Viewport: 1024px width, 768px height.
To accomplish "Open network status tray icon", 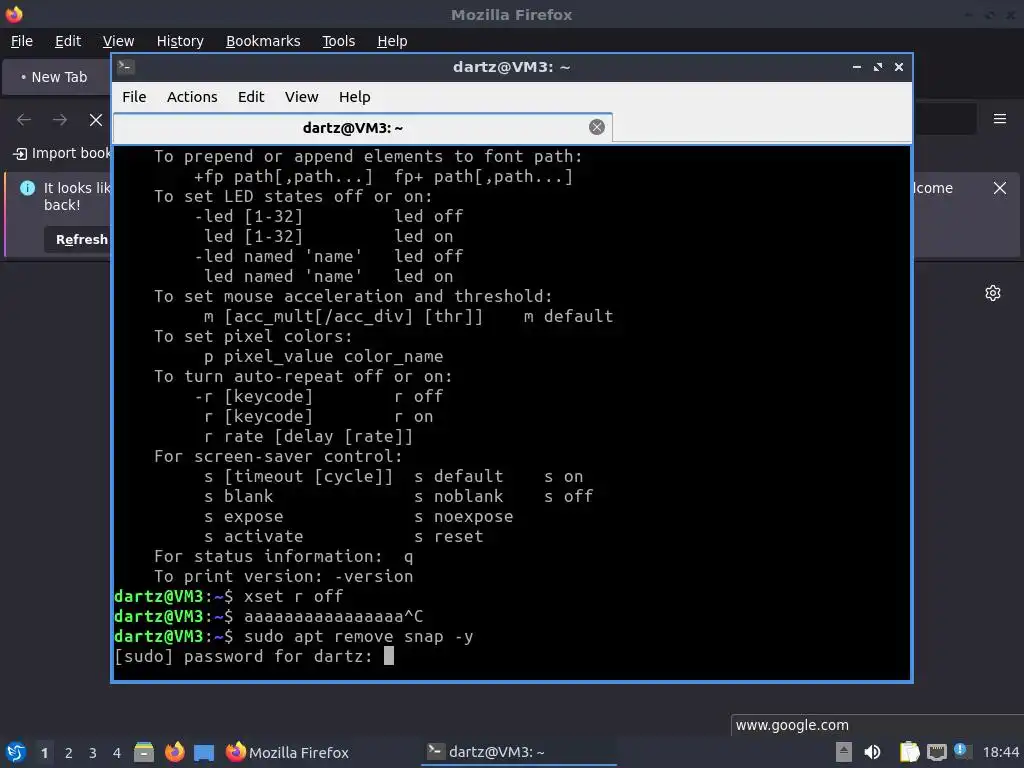I will coord(936,752).
